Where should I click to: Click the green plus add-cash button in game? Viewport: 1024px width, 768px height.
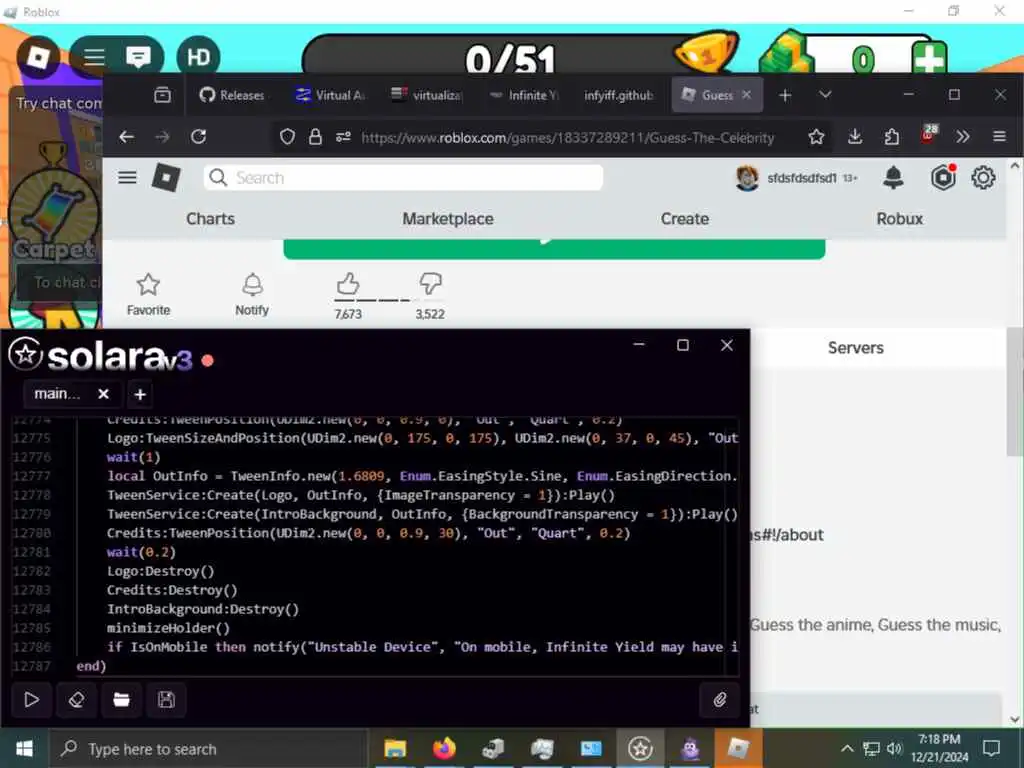pos(929,57)
